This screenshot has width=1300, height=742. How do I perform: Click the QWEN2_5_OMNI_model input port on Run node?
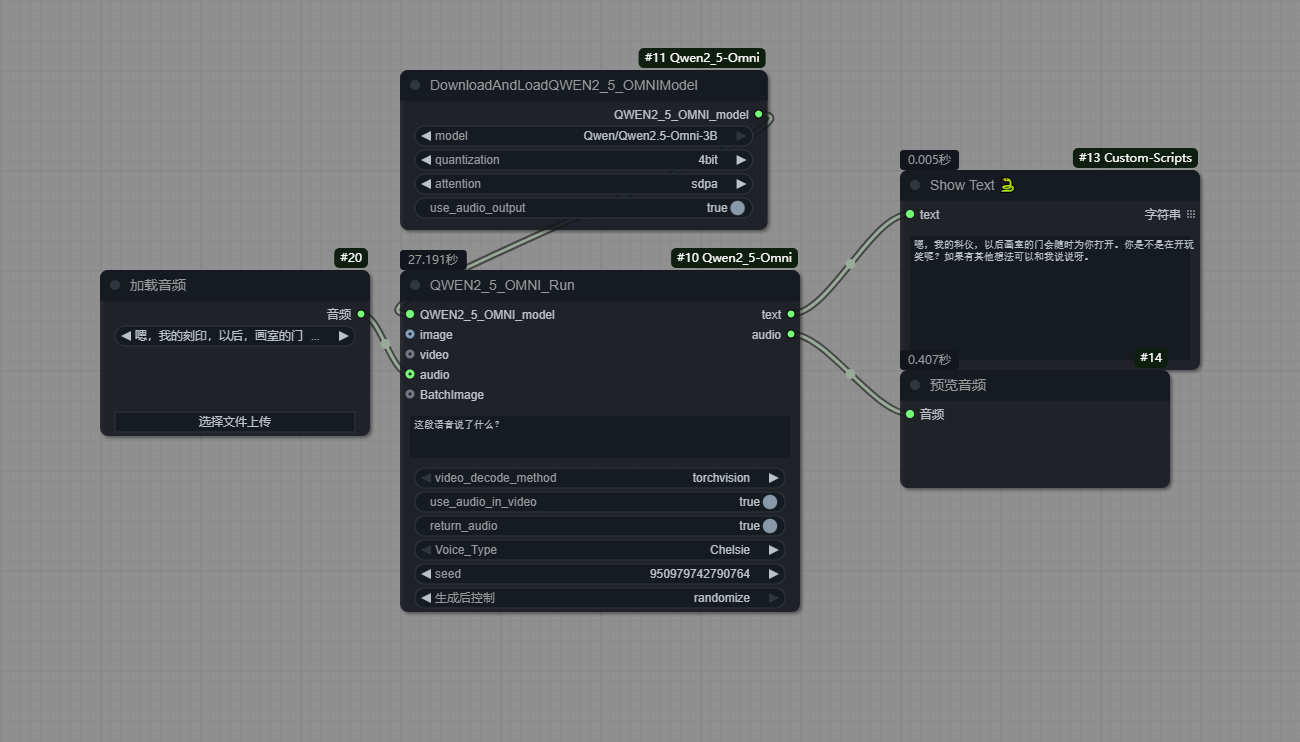point(410,314)
